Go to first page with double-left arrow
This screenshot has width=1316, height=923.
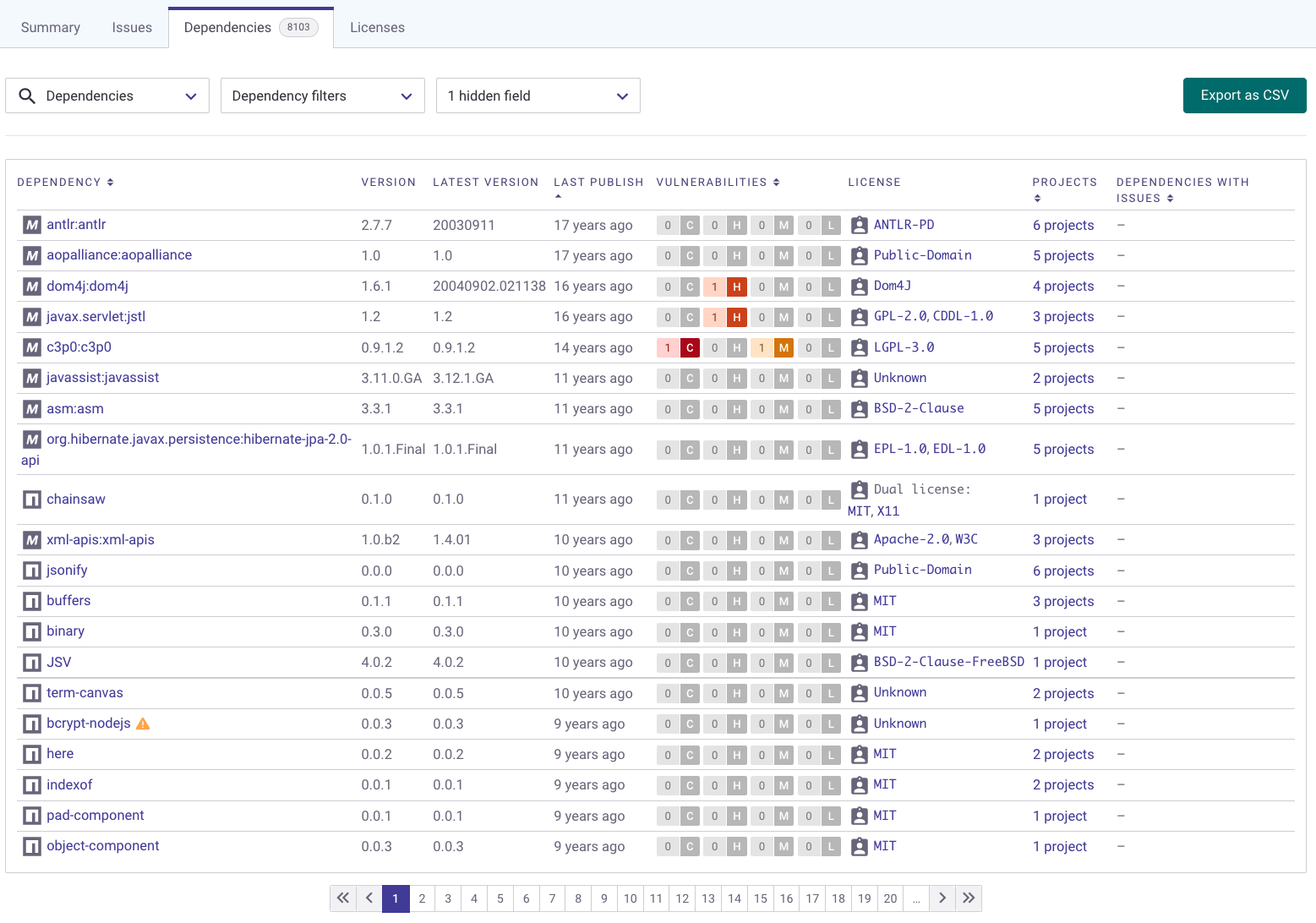(x=343, y=898)
